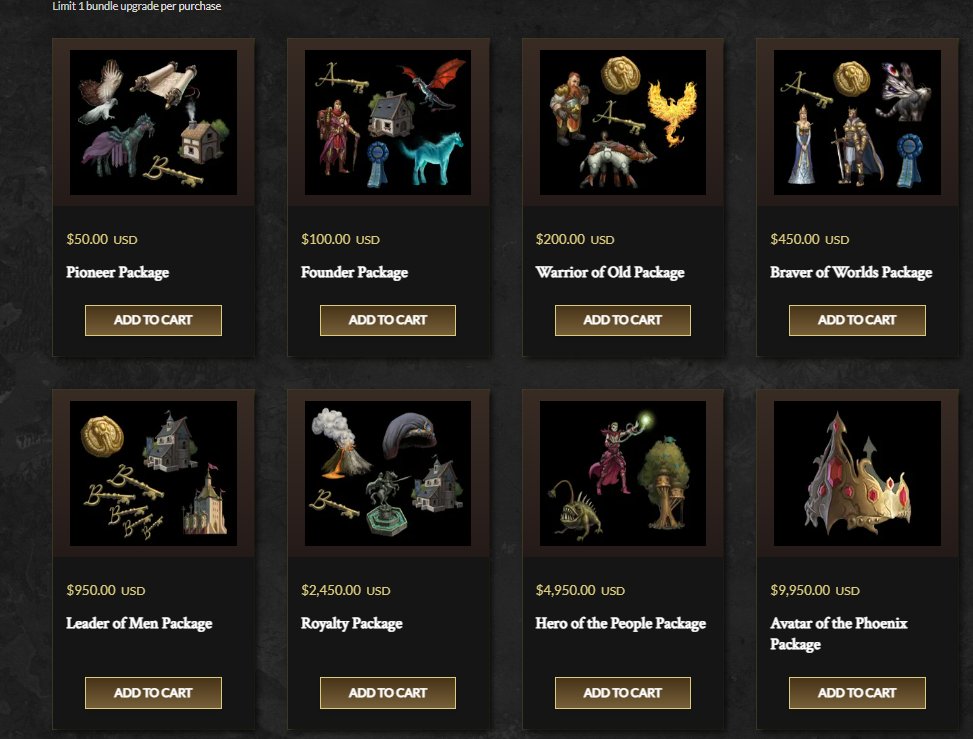Add the Royalty Package to cart
The image size is (973, 739).
pyautogui.click(x=388, y=693)
